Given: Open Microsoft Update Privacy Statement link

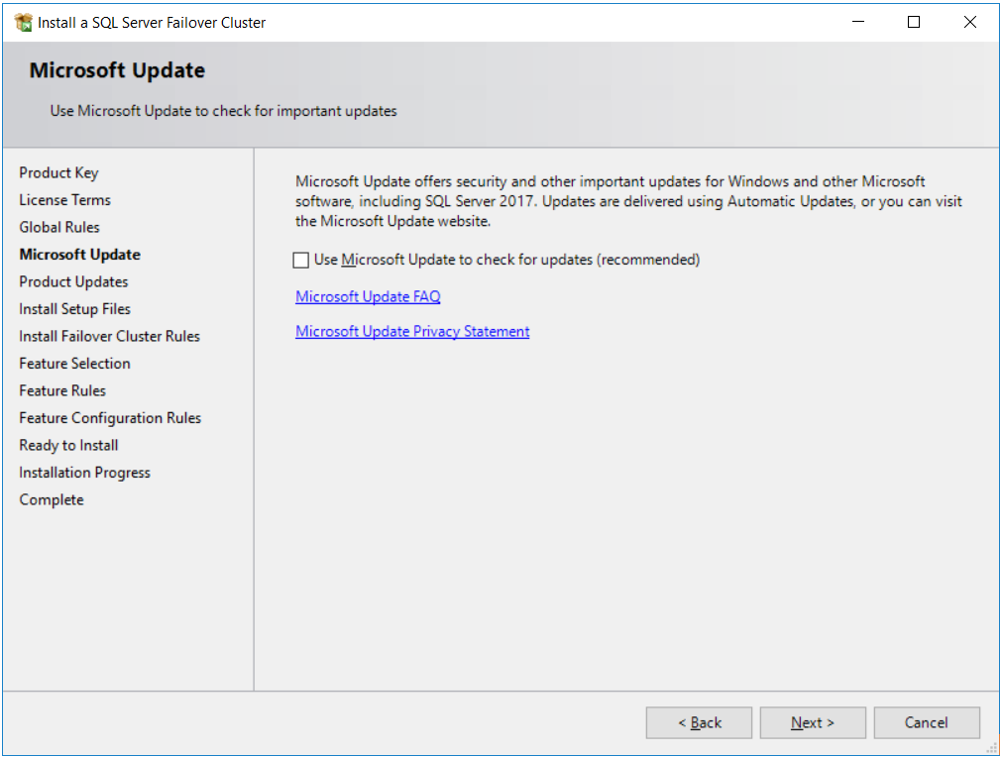Looking at the screenshot, I should tap(412, 331).
